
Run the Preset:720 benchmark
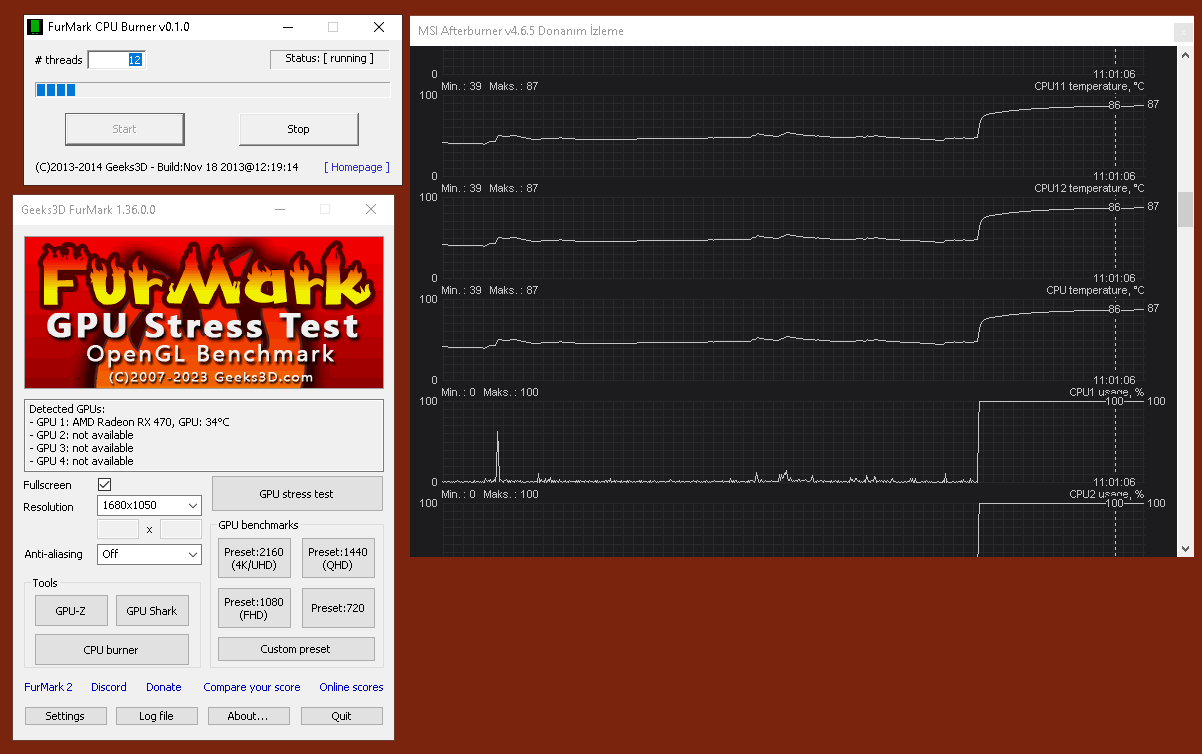click(338, 608)
